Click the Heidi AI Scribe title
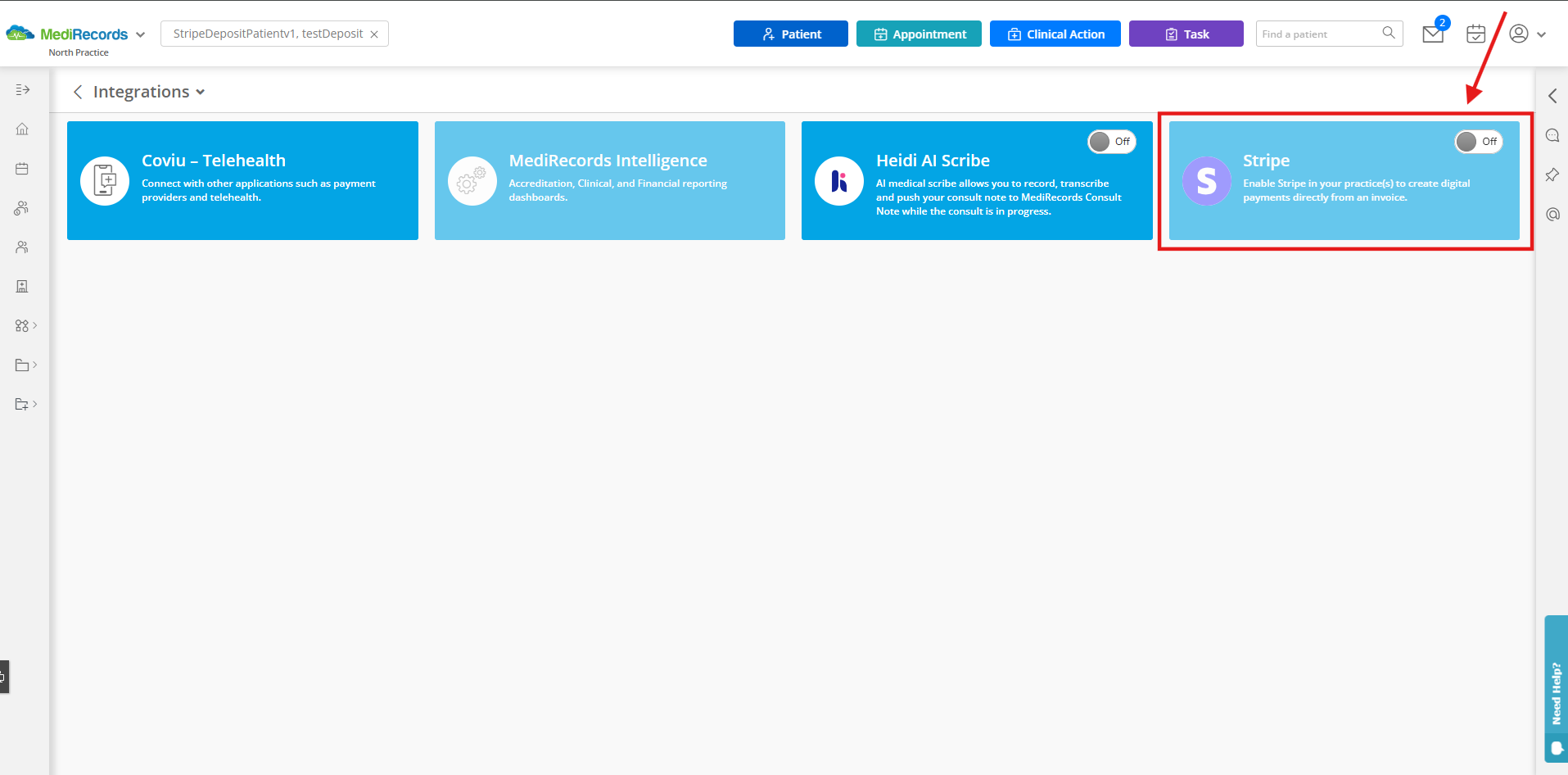Viewport: 1568px width, 775px height. pos(933,161)
